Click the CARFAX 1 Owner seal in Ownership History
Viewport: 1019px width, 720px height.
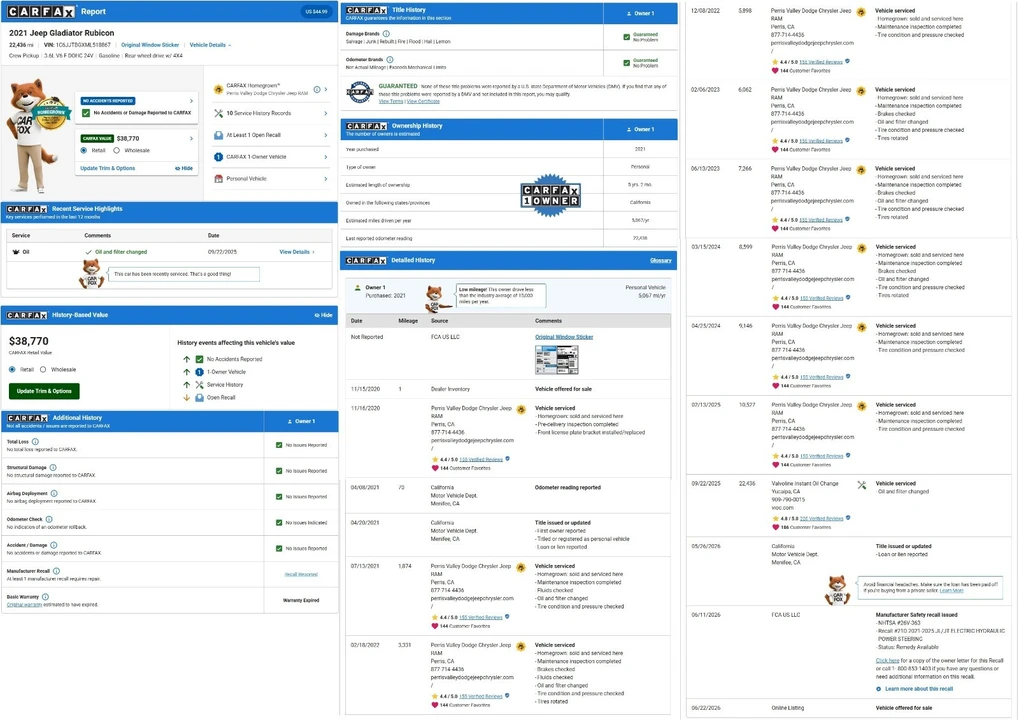click(x=550, y=195)
